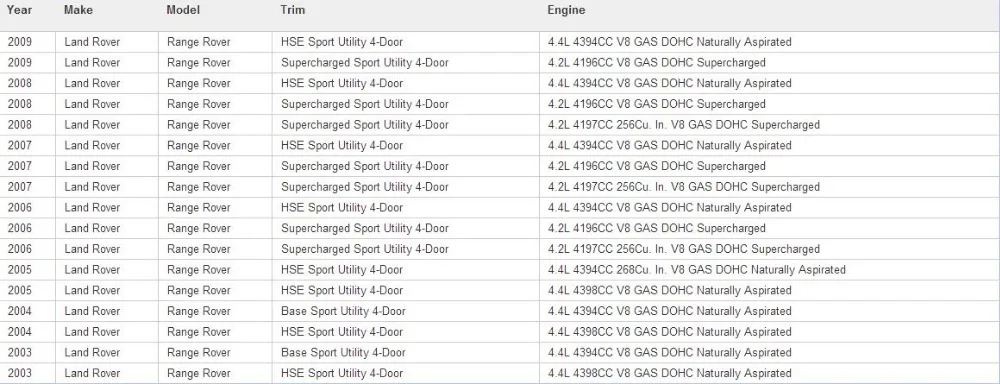
Task: Click the Model column header
Action: [x=182, y=10]
